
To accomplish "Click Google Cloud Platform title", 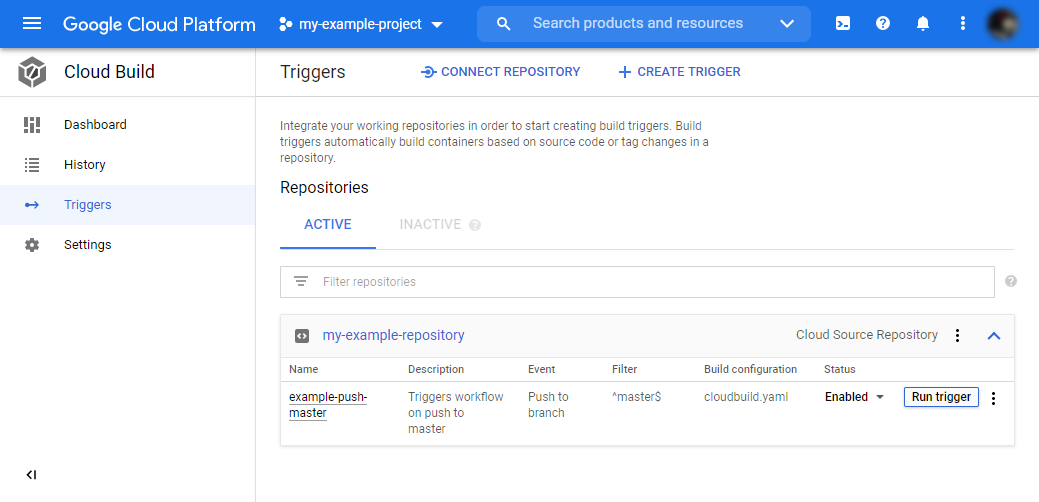I will point(159,25).
